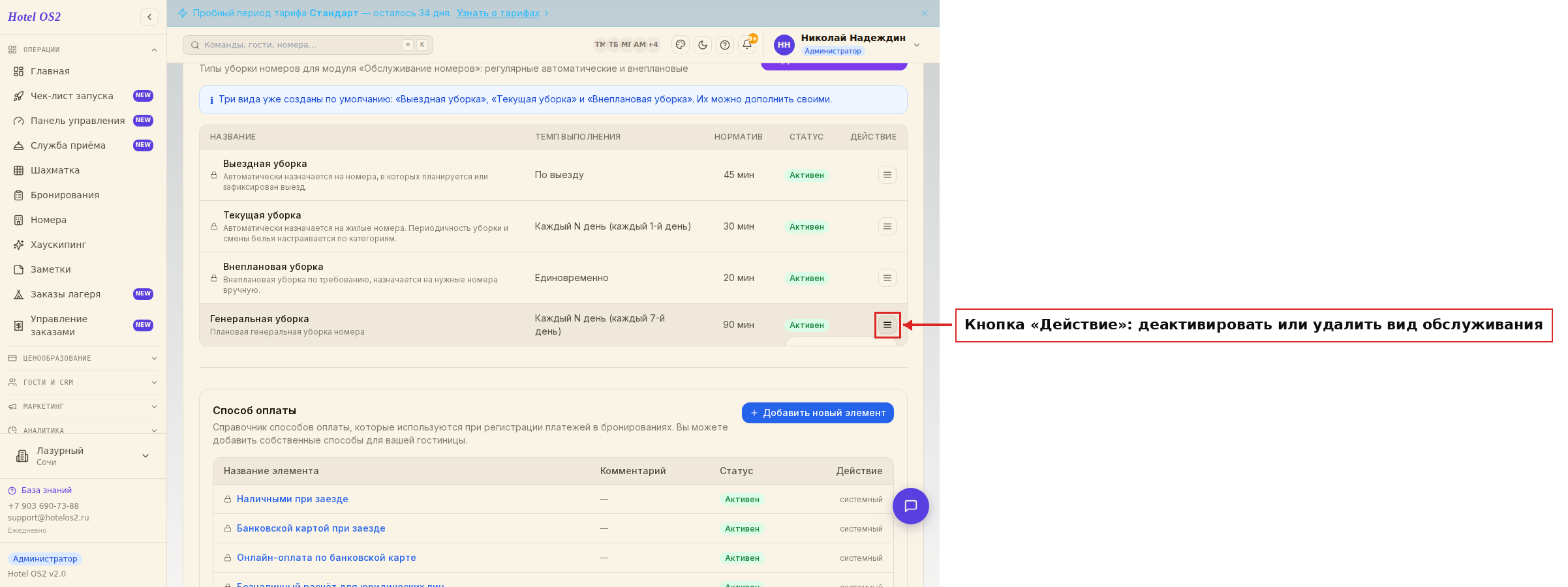The image size is (1568, 587).
Task: Open the Лазурный hotel selector dropdown
Action: pos(83,456)
